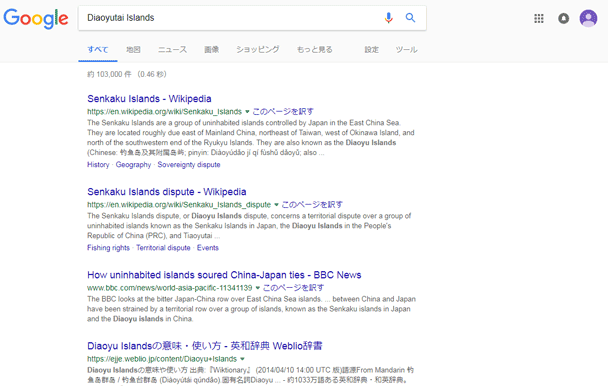The width and height of the screenshot is (608, 386).
Task: Click the Google logo
Action: [x=36, y=19]
